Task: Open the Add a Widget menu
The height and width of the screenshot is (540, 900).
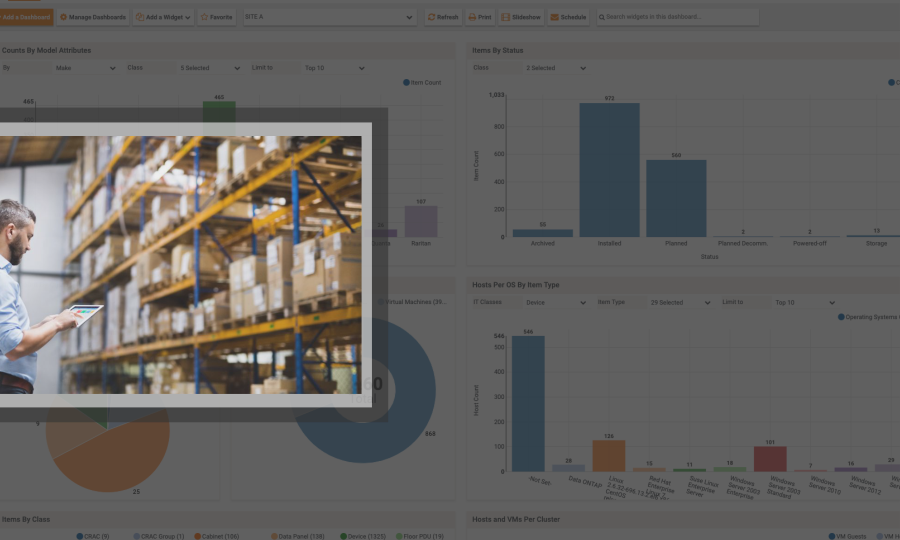Action: [164, 17]
